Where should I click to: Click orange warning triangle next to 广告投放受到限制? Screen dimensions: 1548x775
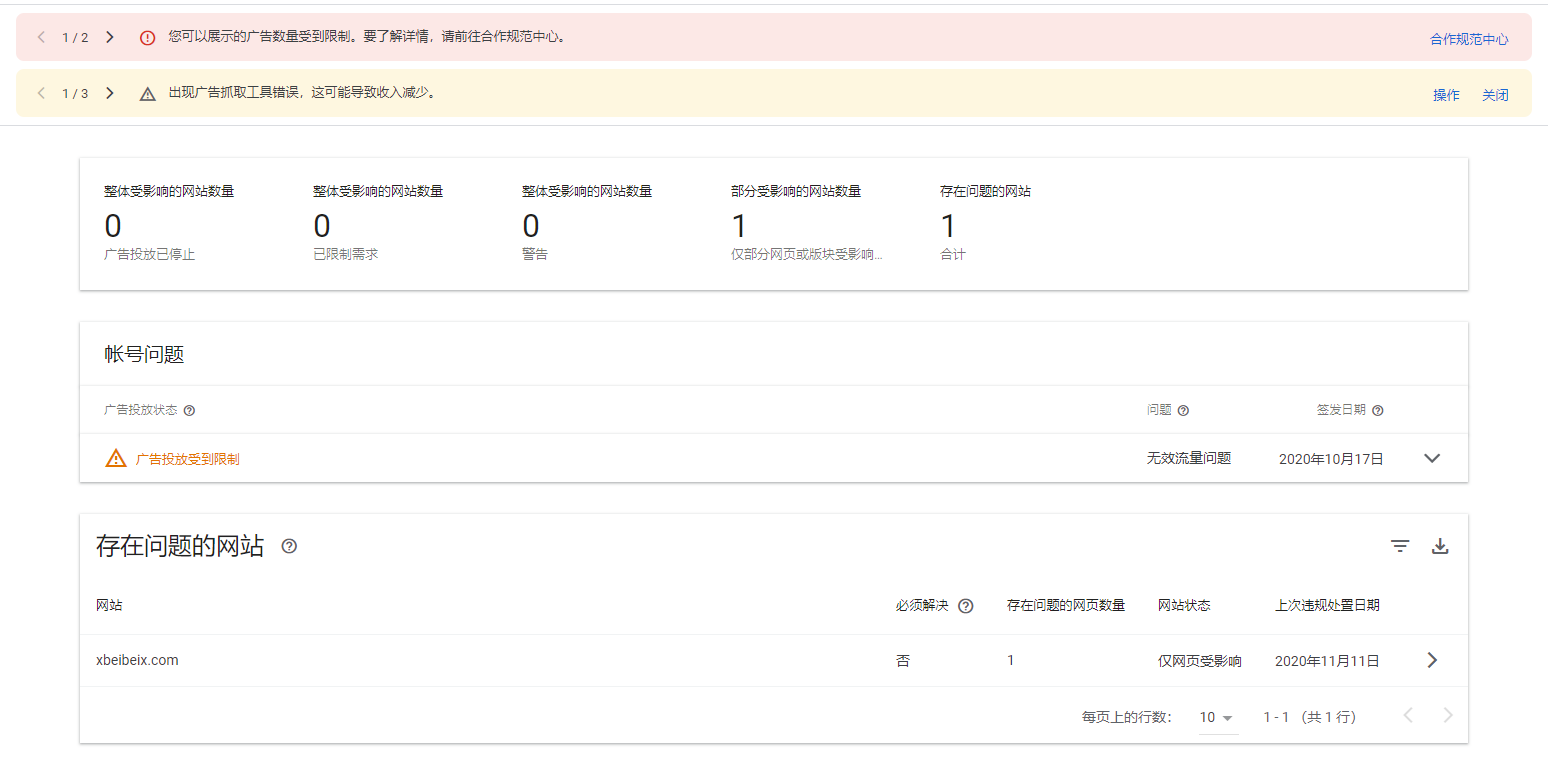pyautogui.click(x=116, y=458)
